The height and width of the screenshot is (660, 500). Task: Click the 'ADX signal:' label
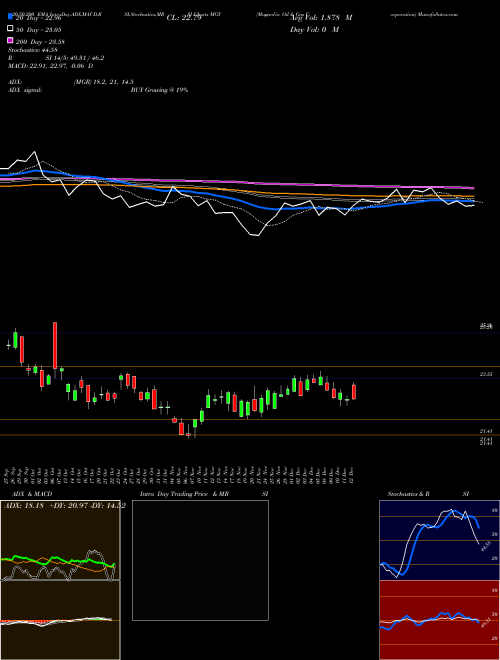click(25, 90)
